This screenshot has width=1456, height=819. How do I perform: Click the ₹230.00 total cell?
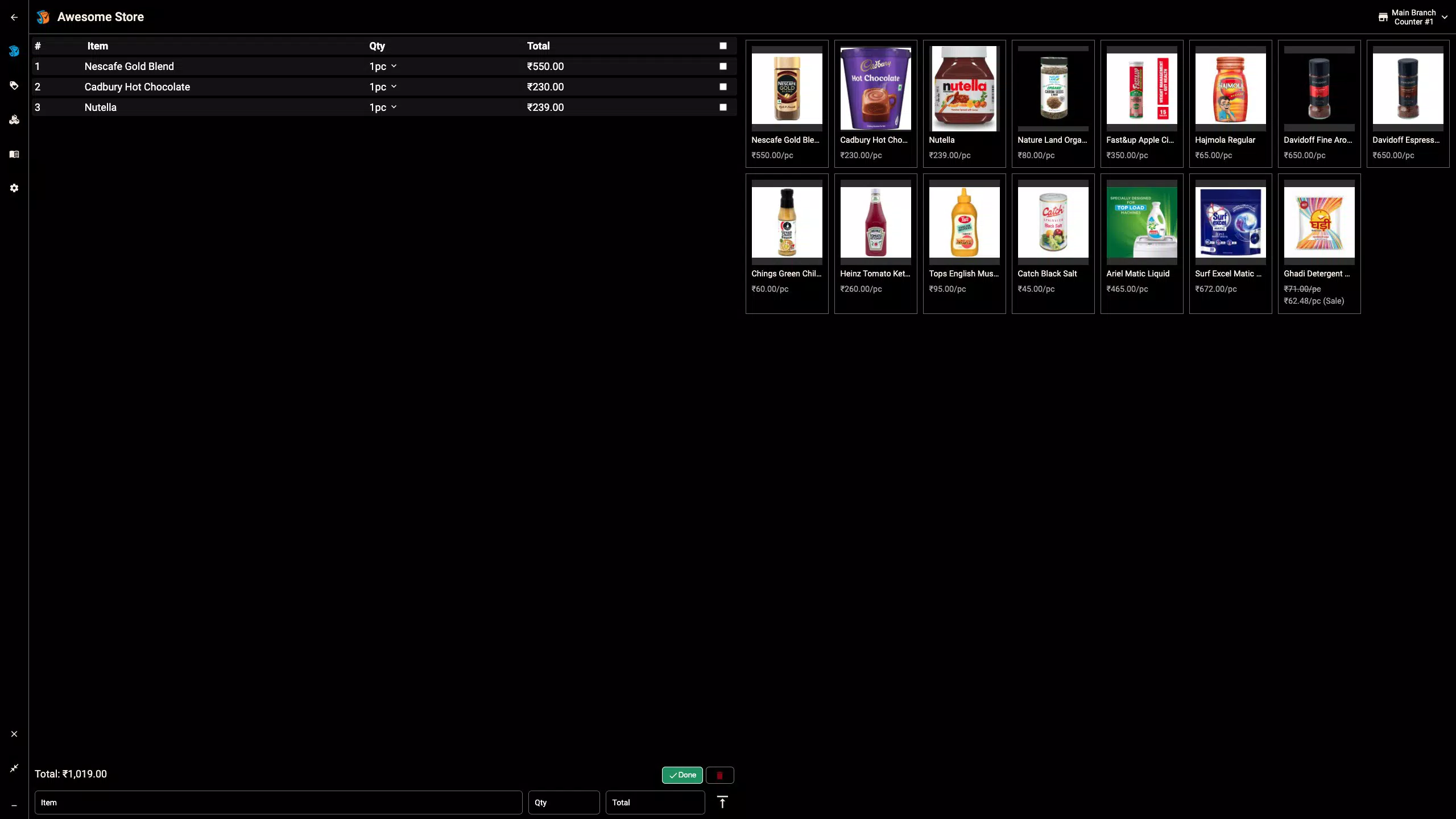tap(545, 87)
